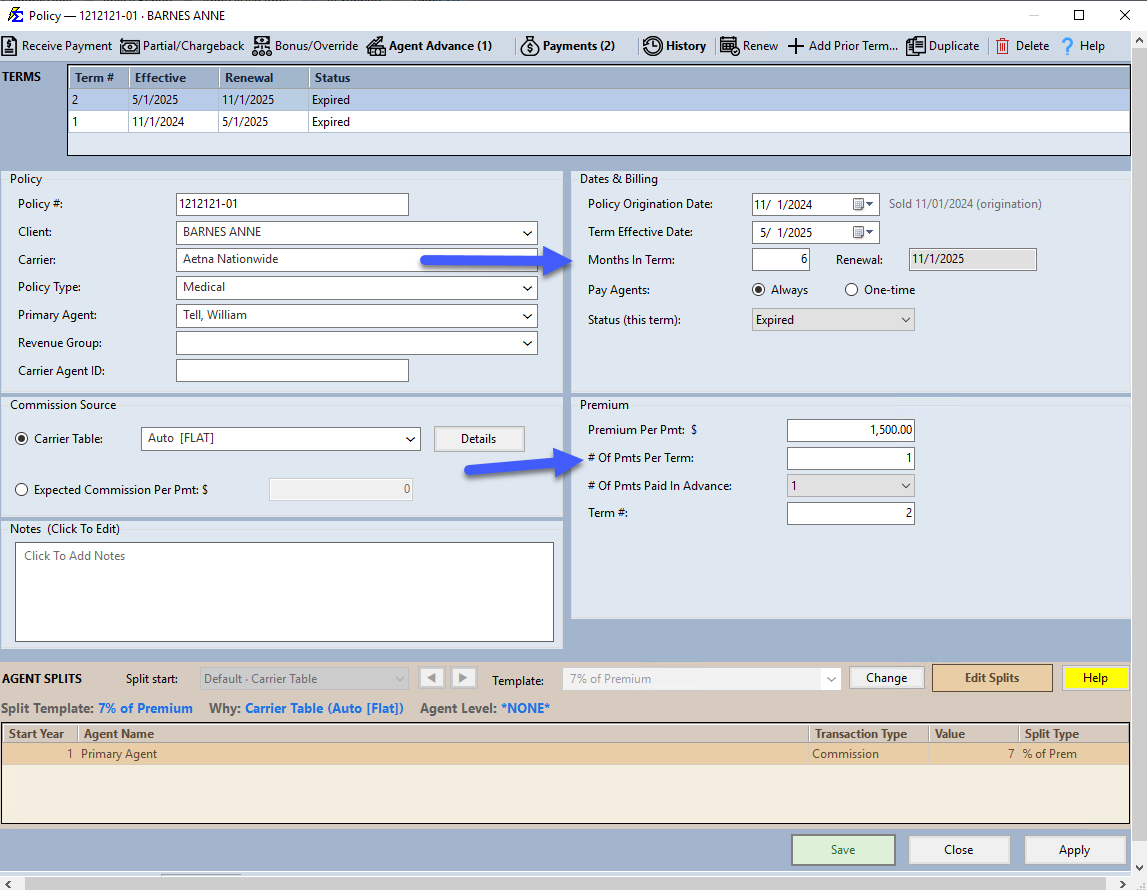Click the Premium Per Pmt field

click(851, 430)
